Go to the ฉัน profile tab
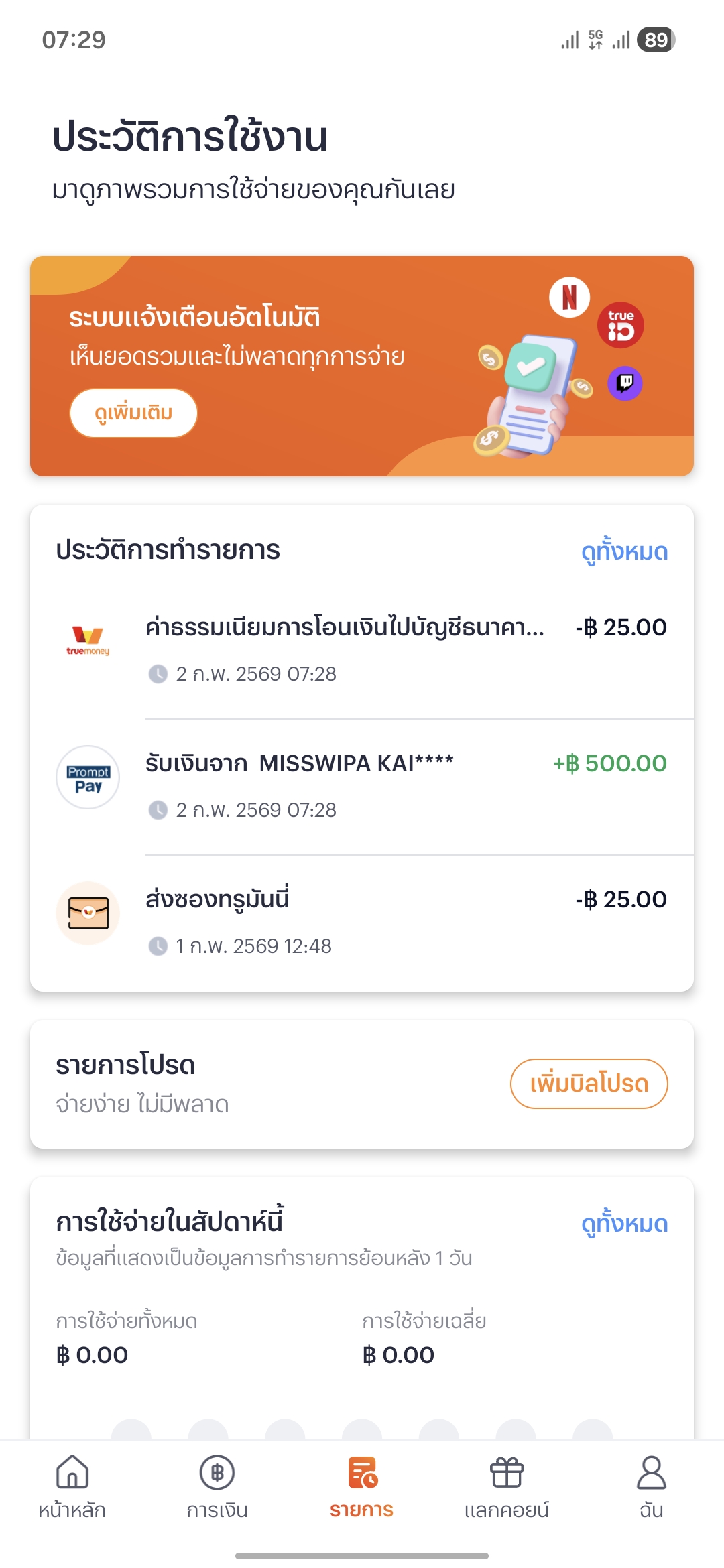The height and width of the screenshot is (1568, 724). [651, 1486]
